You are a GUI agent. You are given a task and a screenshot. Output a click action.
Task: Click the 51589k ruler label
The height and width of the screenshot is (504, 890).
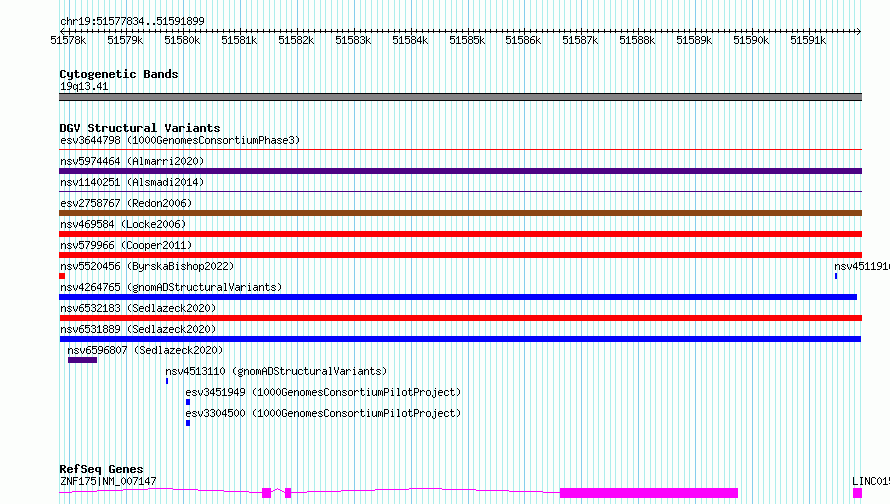tap(694, 41)
